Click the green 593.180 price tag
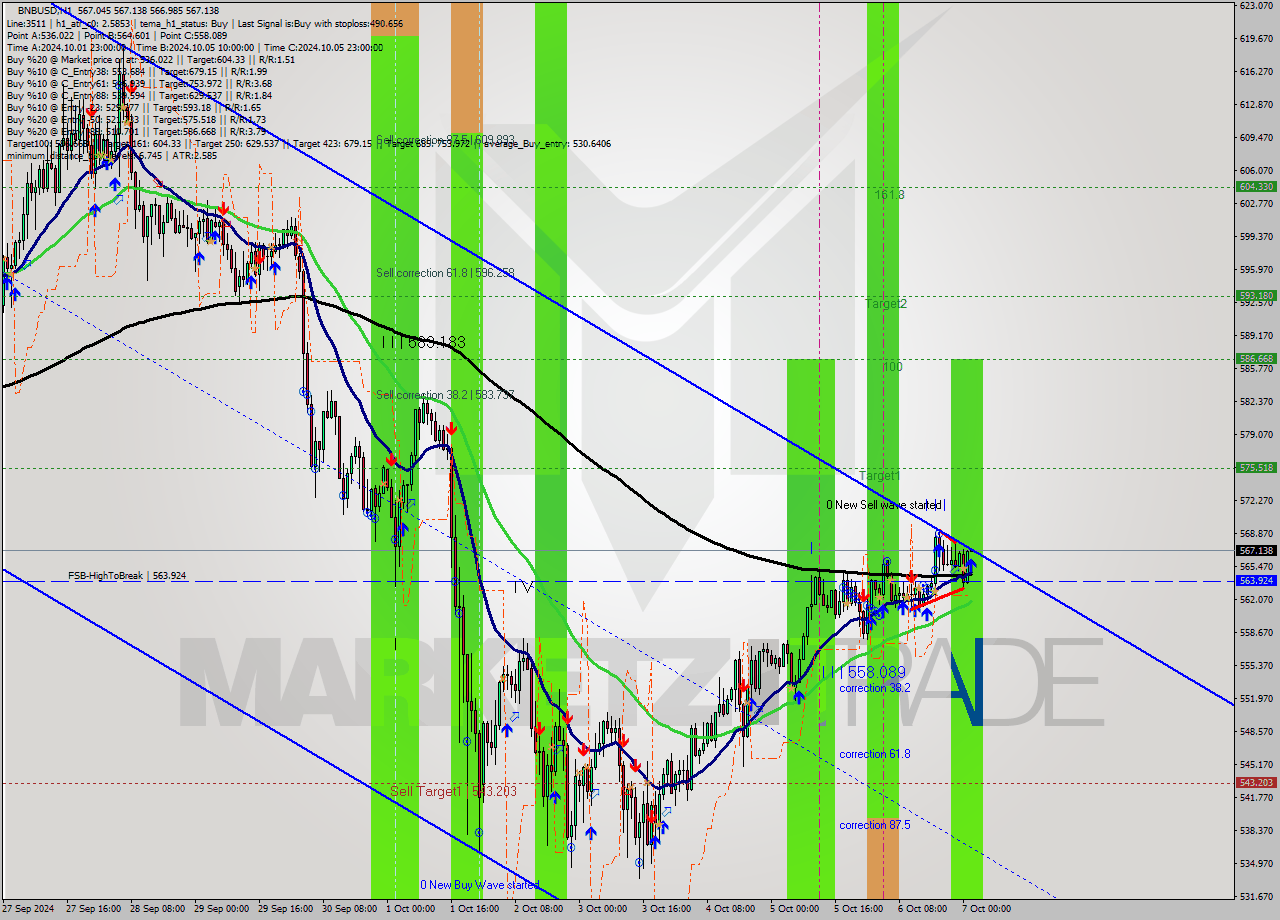The image size is (1280, 920). pos(1256,296)
